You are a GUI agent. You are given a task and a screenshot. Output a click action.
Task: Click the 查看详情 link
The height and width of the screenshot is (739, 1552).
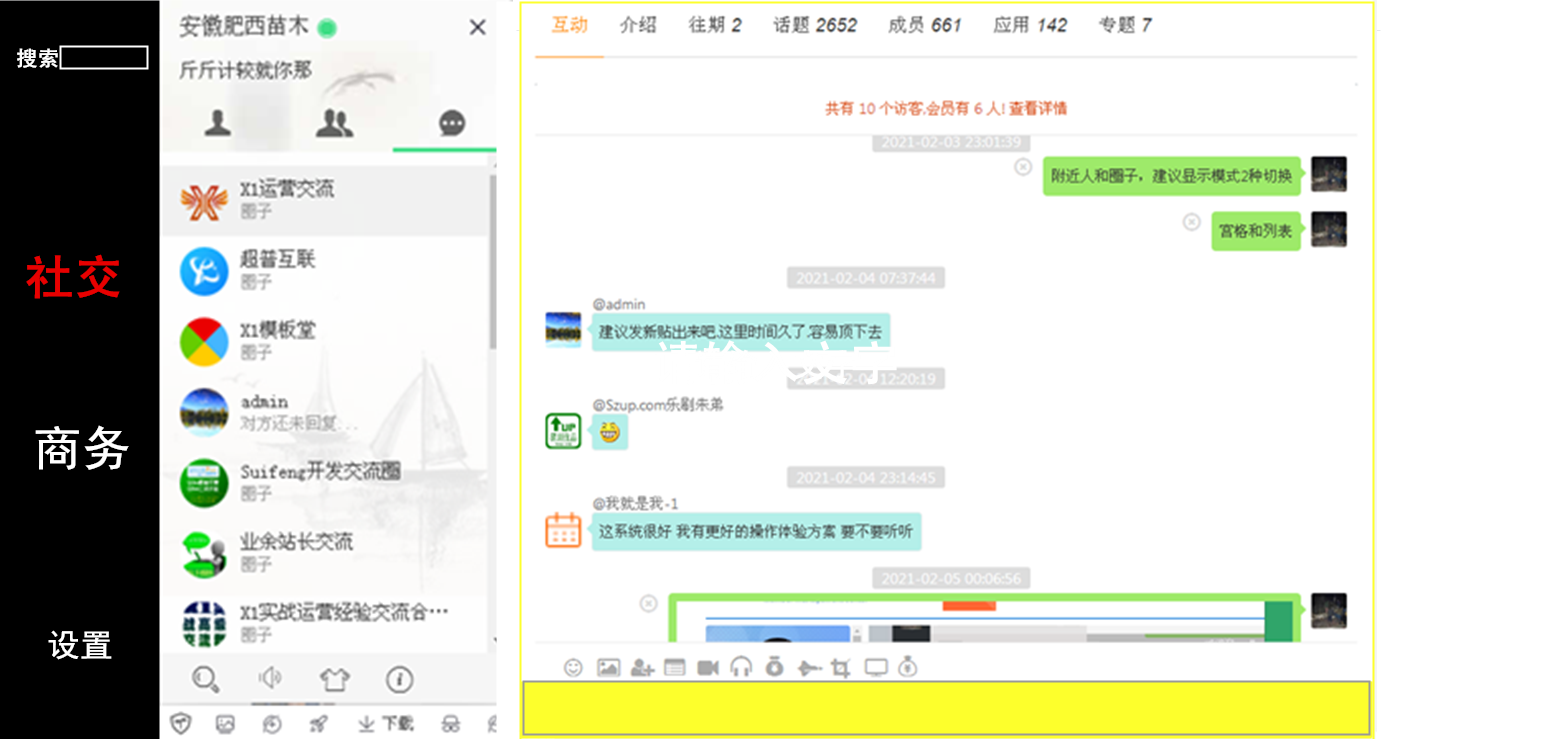[x=1042, y=109]
